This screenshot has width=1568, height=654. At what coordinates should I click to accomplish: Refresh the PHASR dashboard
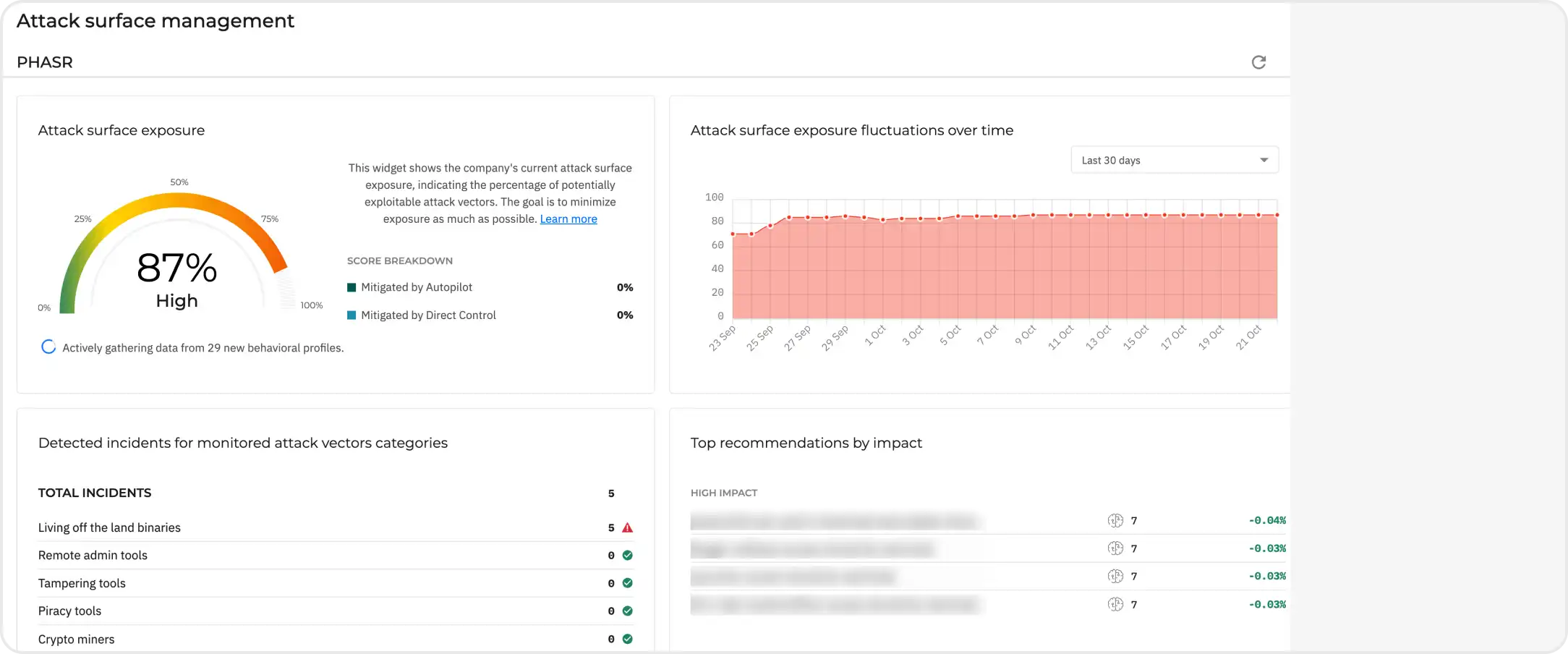1258,62
